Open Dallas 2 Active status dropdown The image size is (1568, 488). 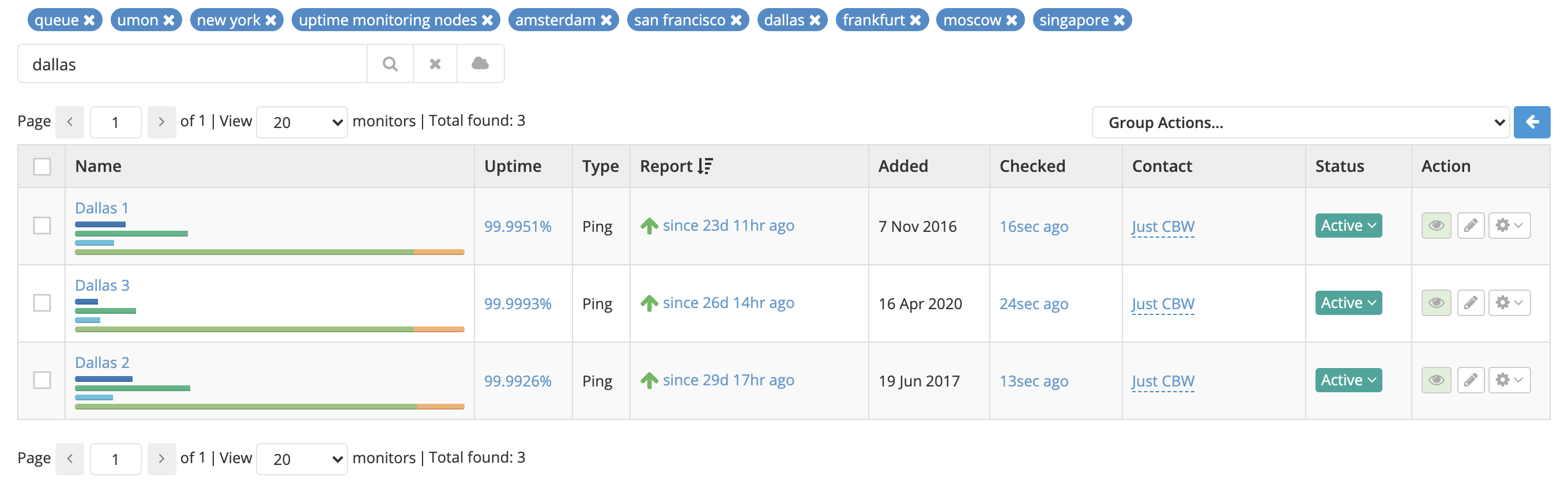pyautogui.click(x=1348, y=380)
